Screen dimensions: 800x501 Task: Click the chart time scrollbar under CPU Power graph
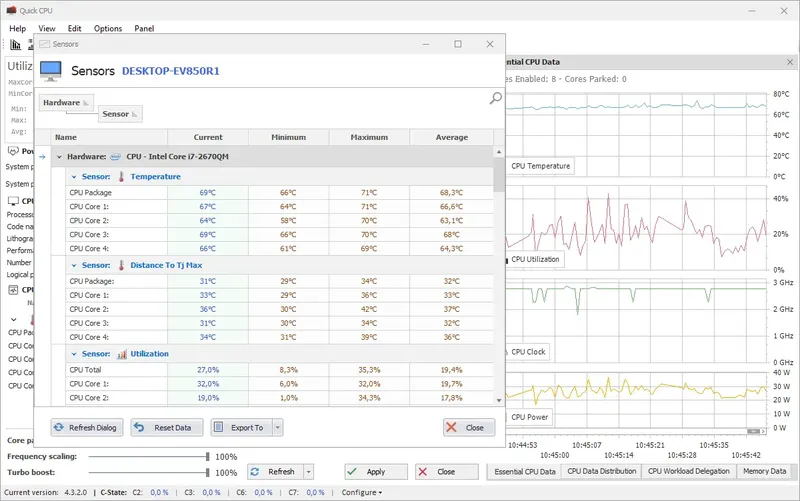click(754, 432)
